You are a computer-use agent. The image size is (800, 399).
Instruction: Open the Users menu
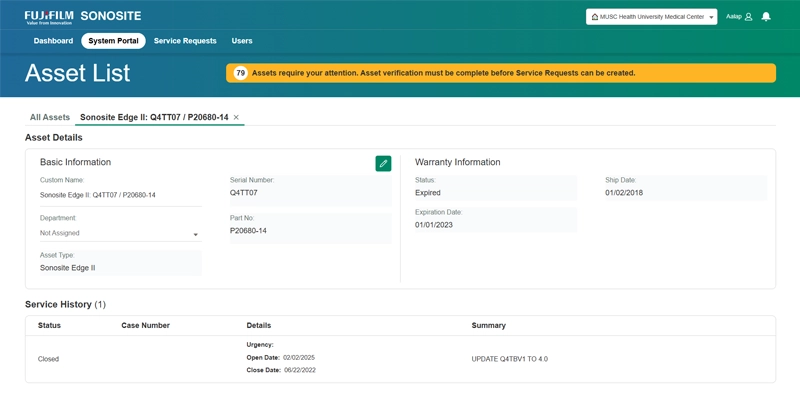tap(242, 41)
